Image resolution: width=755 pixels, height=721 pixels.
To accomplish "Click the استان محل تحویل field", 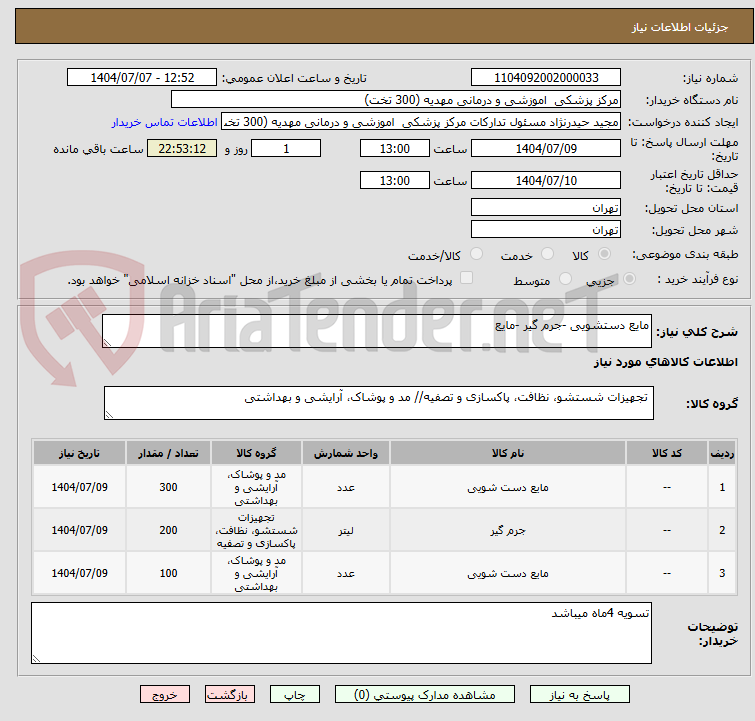I will pyautogui.click(x=546, y=208).
